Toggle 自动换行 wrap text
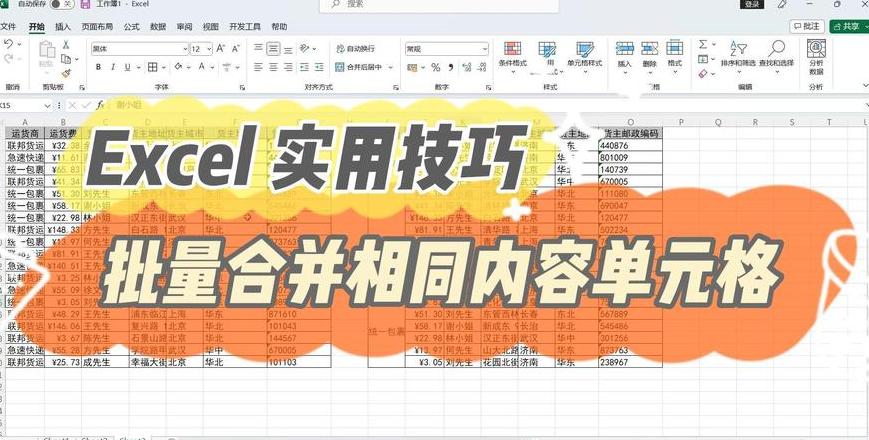Viewport: 869px width, 440px height. pos(355,49)
